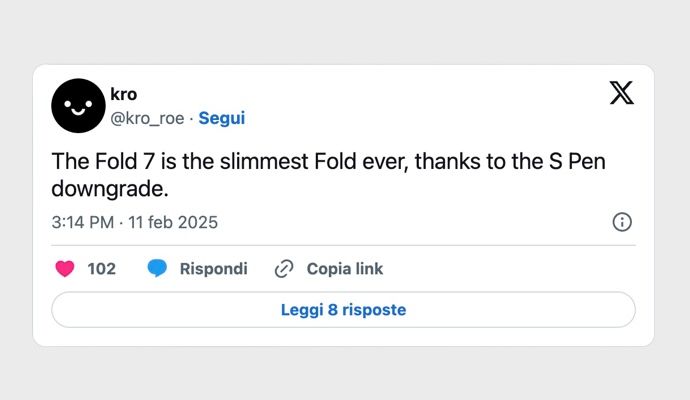Click the 102 likes count

pyautogui.click(x=101, y=269)
